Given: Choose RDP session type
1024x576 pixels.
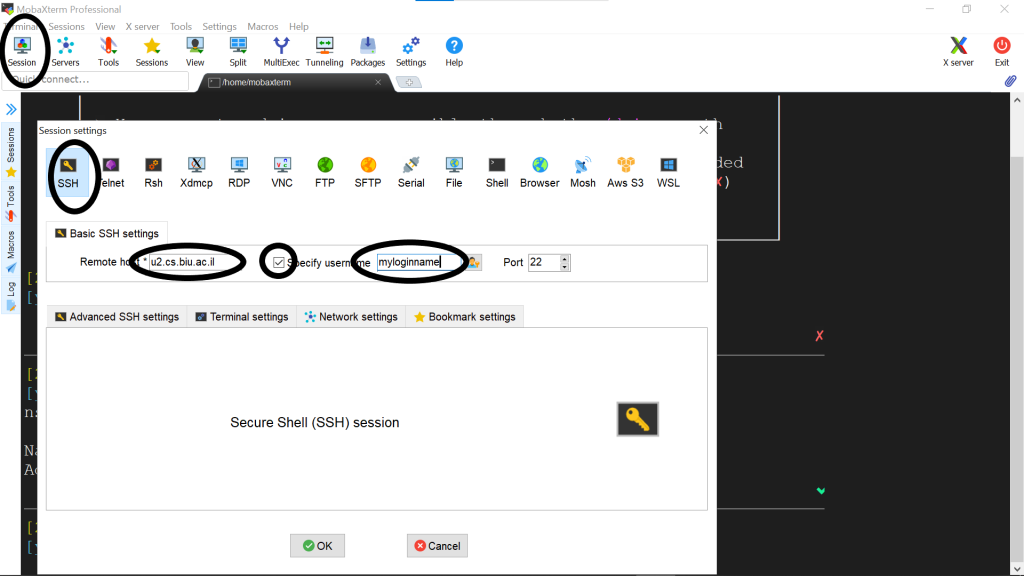Looking at the screenshot, I should 239,172.
